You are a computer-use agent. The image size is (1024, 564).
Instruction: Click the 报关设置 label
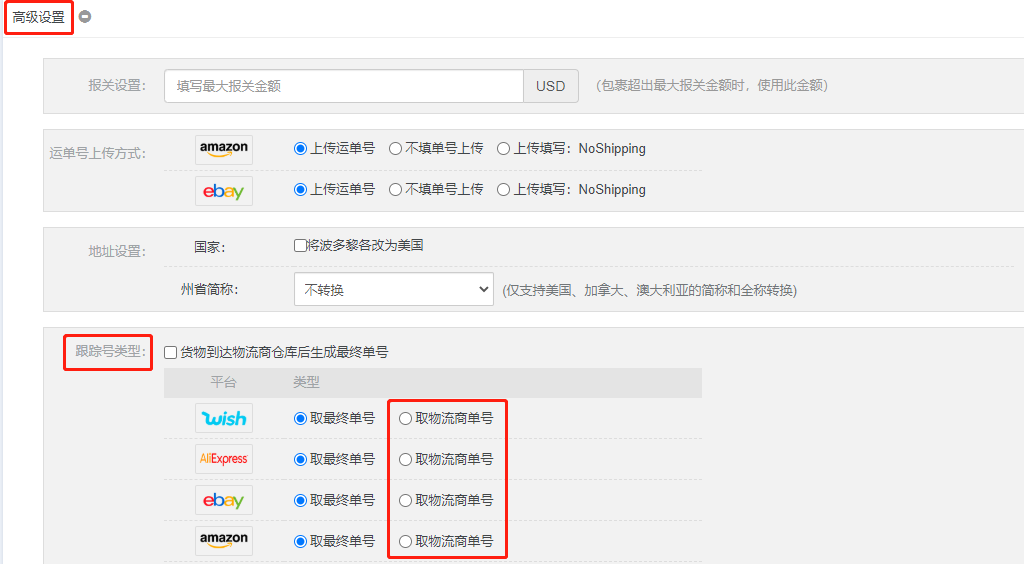click(117, 86)
